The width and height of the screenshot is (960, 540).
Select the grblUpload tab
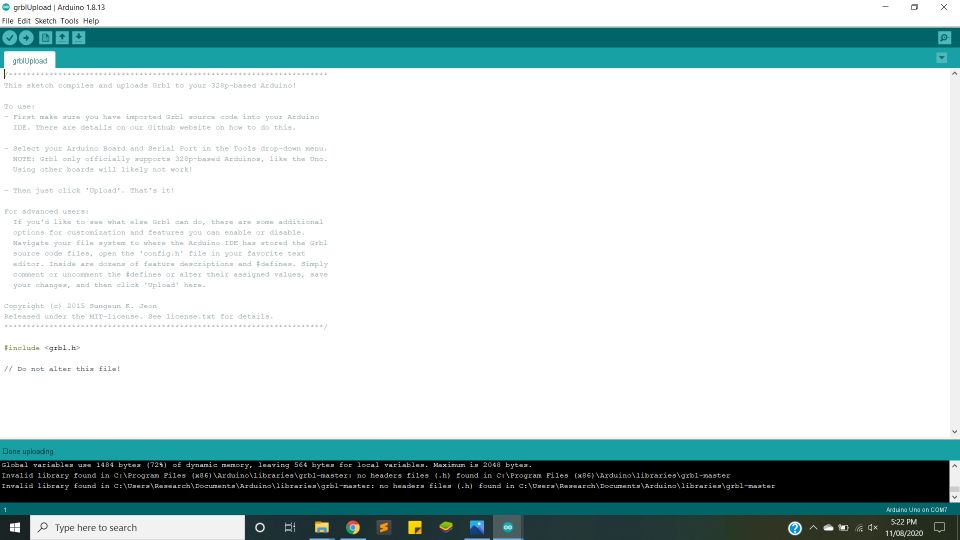(x=29, y=61)
